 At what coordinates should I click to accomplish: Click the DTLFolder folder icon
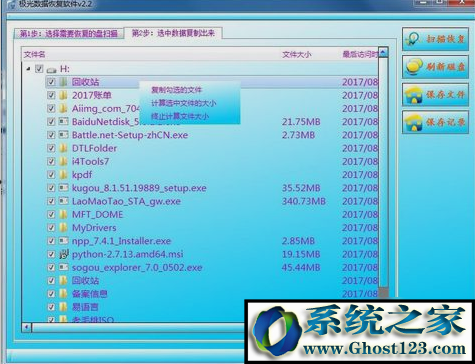[x=63, y=148]
